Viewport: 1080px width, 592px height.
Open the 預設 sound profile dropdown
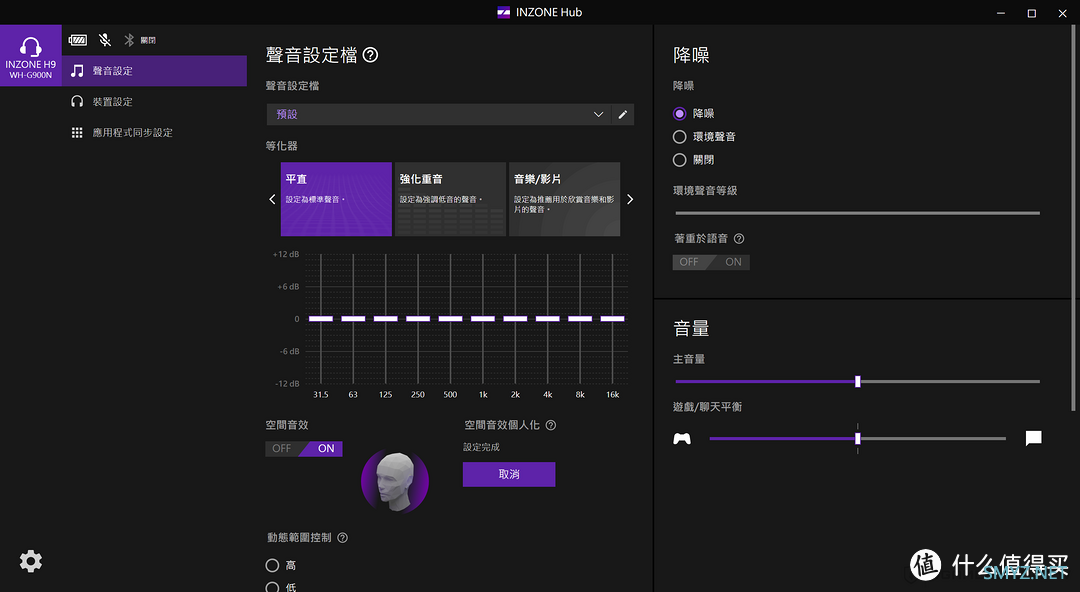point(439,114)
